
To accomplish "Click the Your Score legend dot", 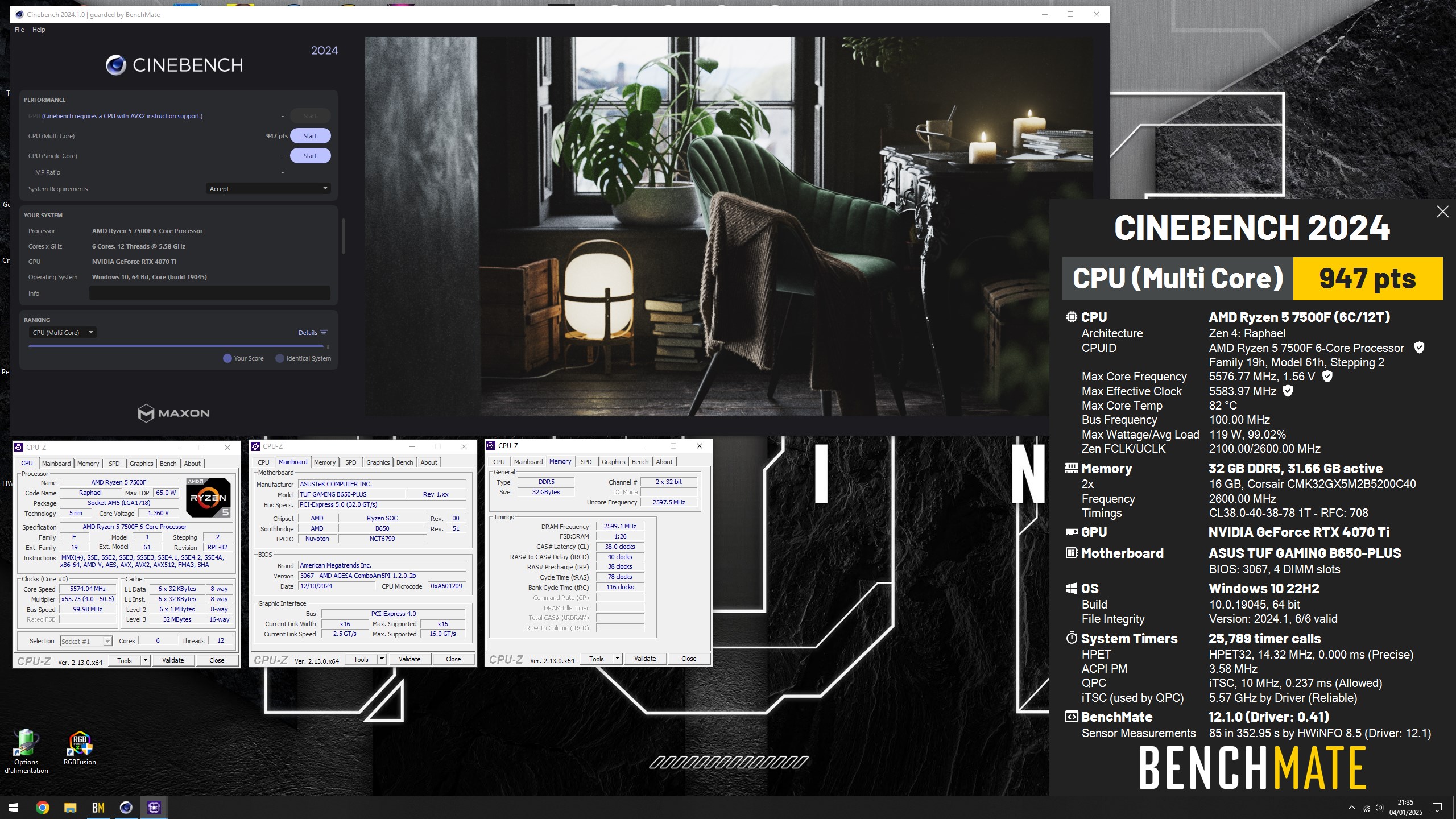I will [227, 358].
